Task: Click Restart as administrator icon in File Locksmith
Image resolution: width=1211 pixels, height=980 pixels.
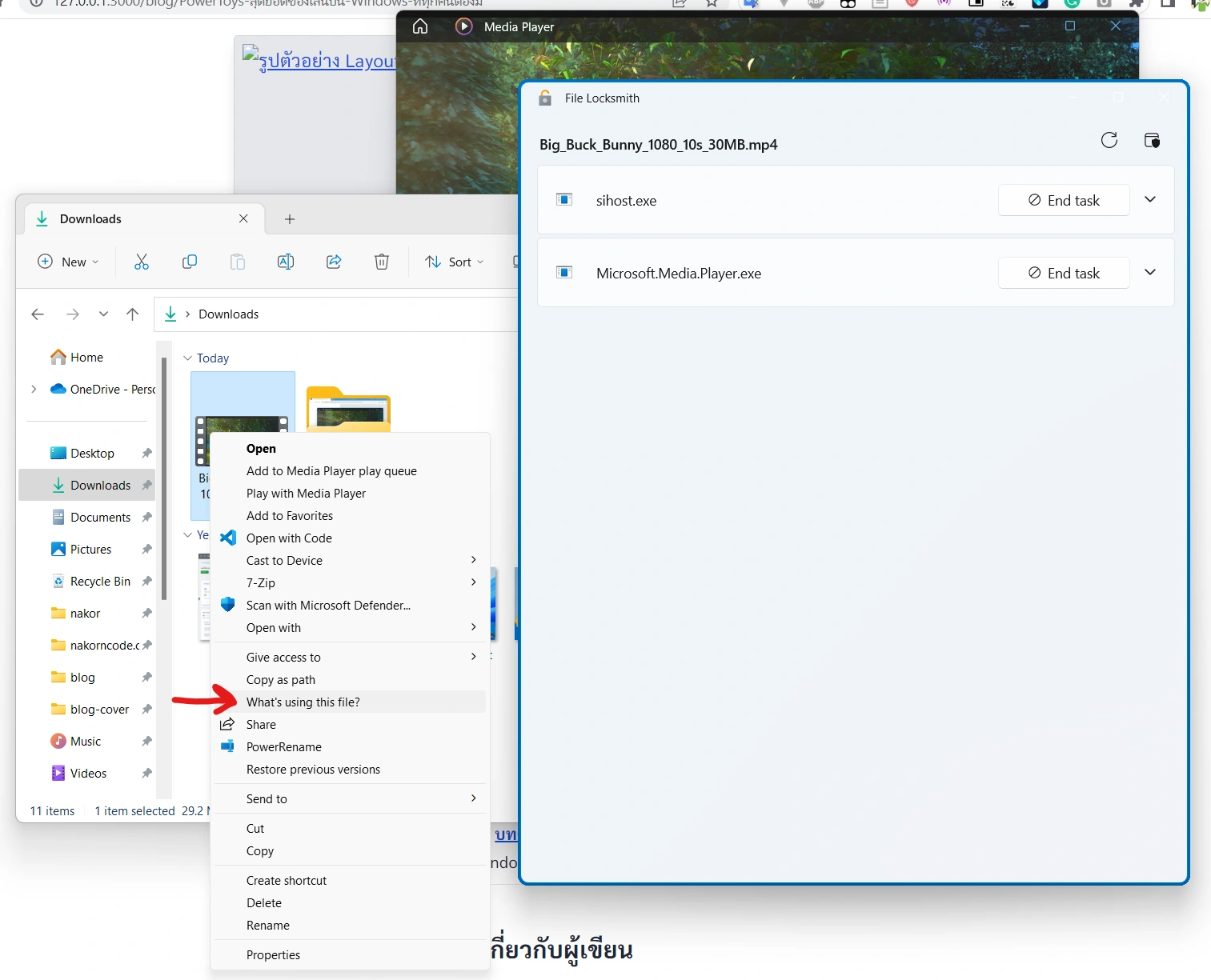Action: coord(1152,141)
